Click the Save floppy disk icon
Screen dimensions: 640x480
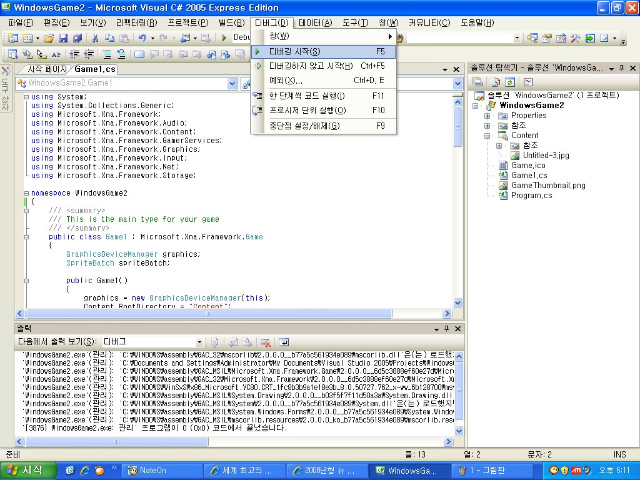pyautogui.click(x=63, y=38)
